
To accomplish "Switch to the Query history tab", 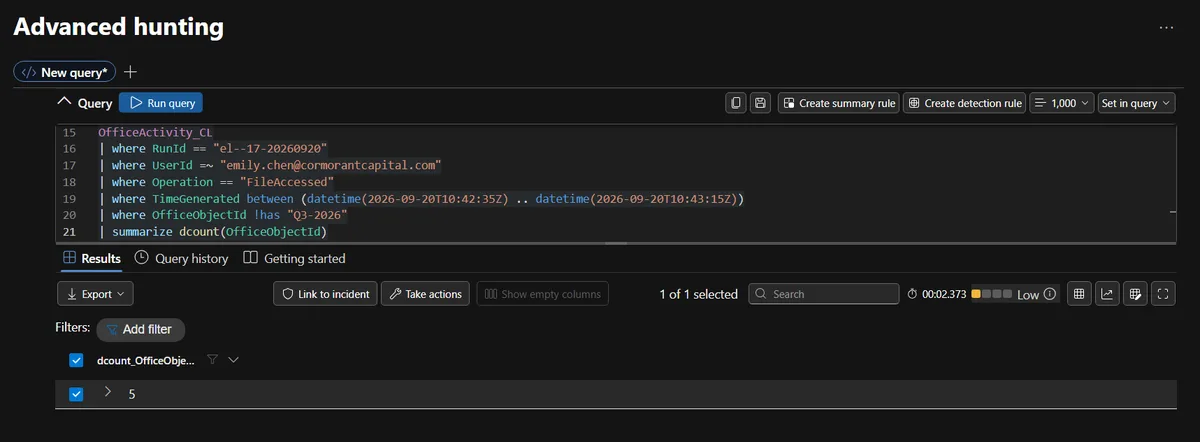I will pyautogui.click(x=181, y=258).
